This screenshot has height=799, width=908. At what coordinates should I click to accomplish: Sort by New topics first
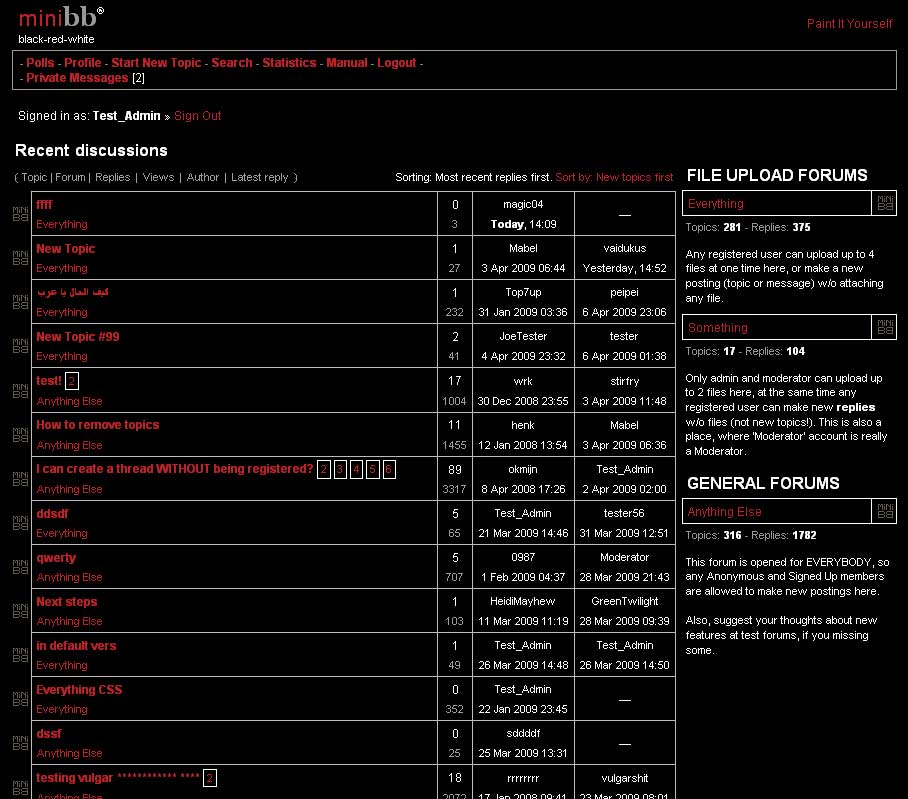point(614,177)
